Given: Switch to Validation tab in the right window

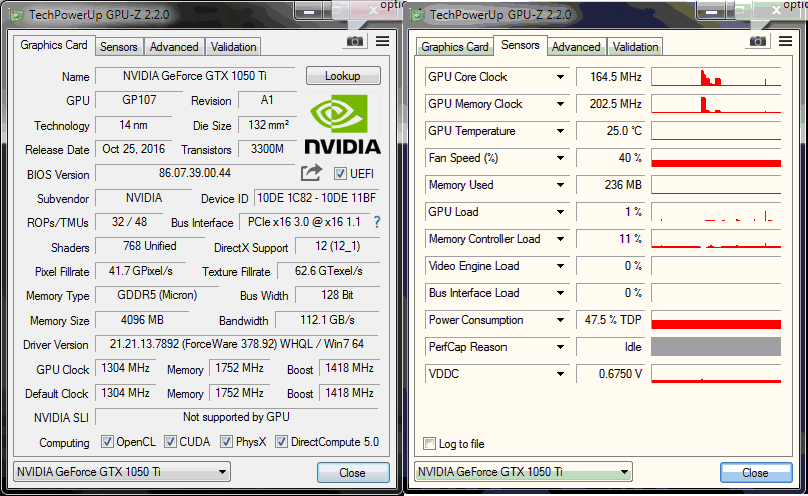Looking at the screenshot, I should coord(635,47).
